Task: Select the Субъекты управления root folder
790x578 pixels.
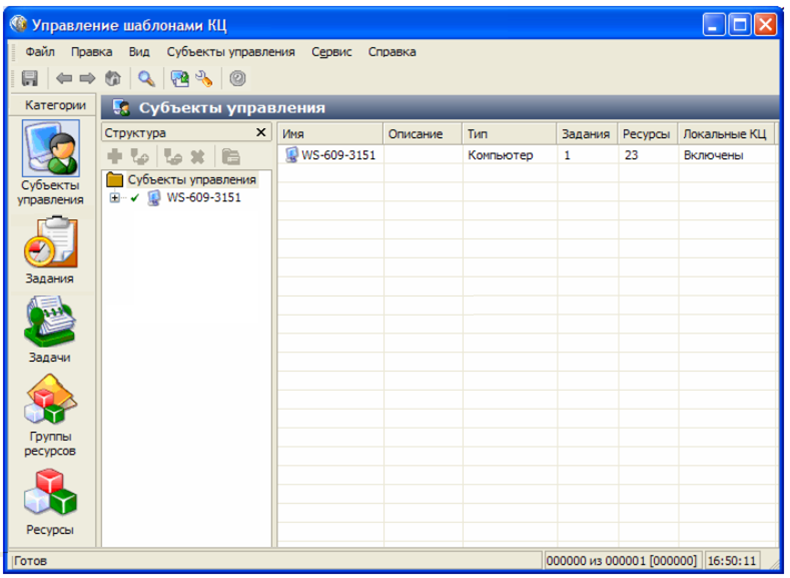Action: [x=190, y=180]
